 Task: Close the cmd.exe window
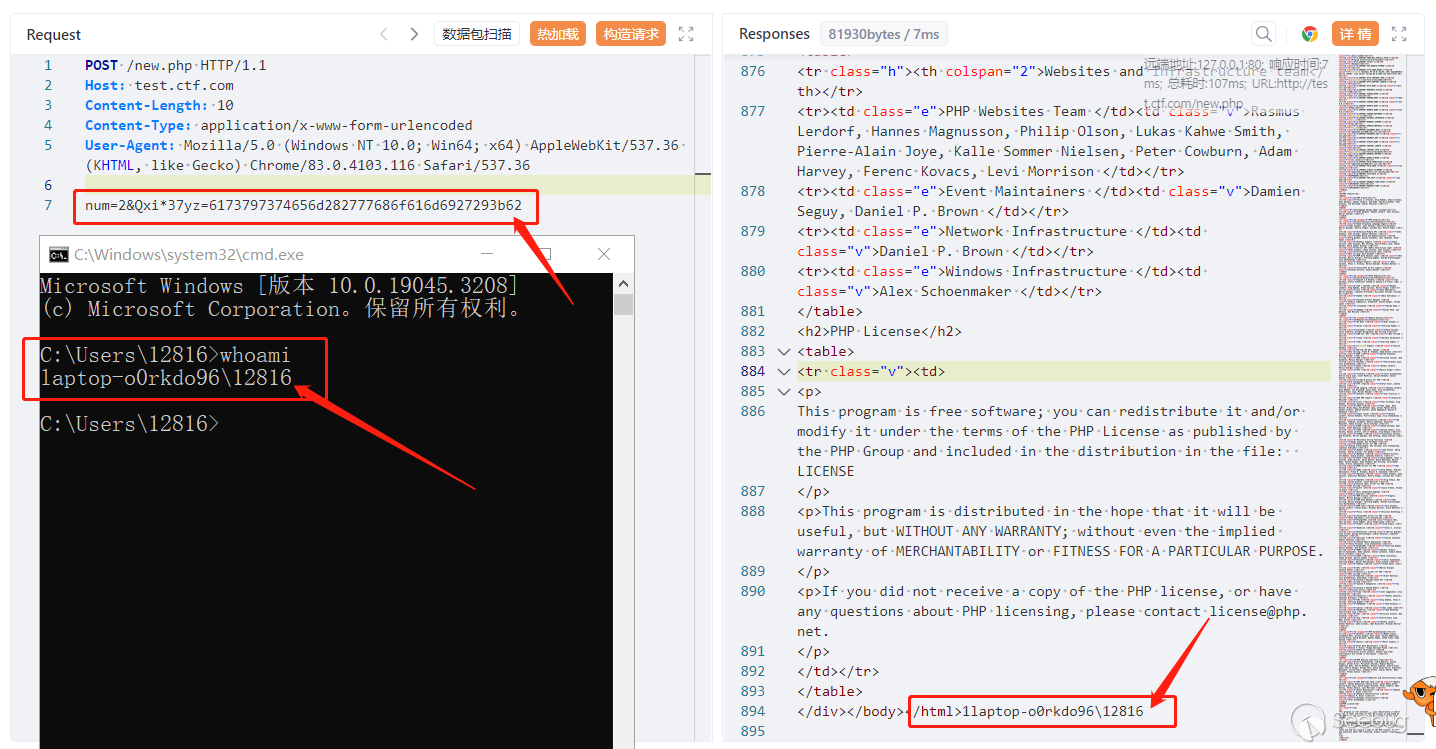[603, 254]
